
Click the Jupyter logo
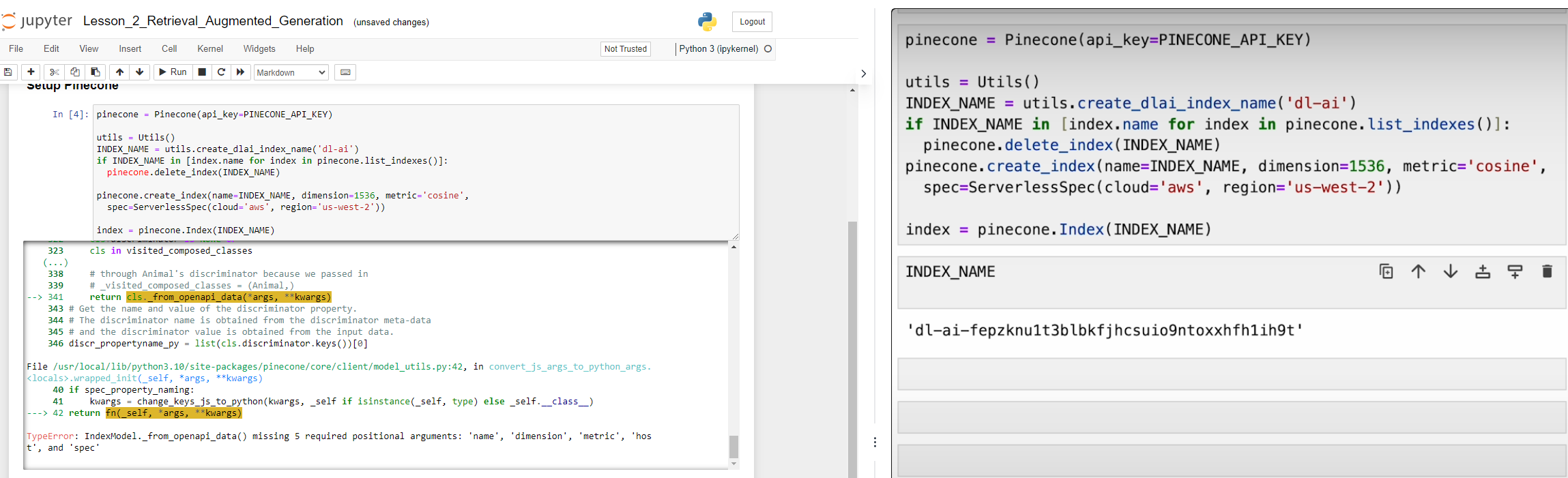pos(37,21)
